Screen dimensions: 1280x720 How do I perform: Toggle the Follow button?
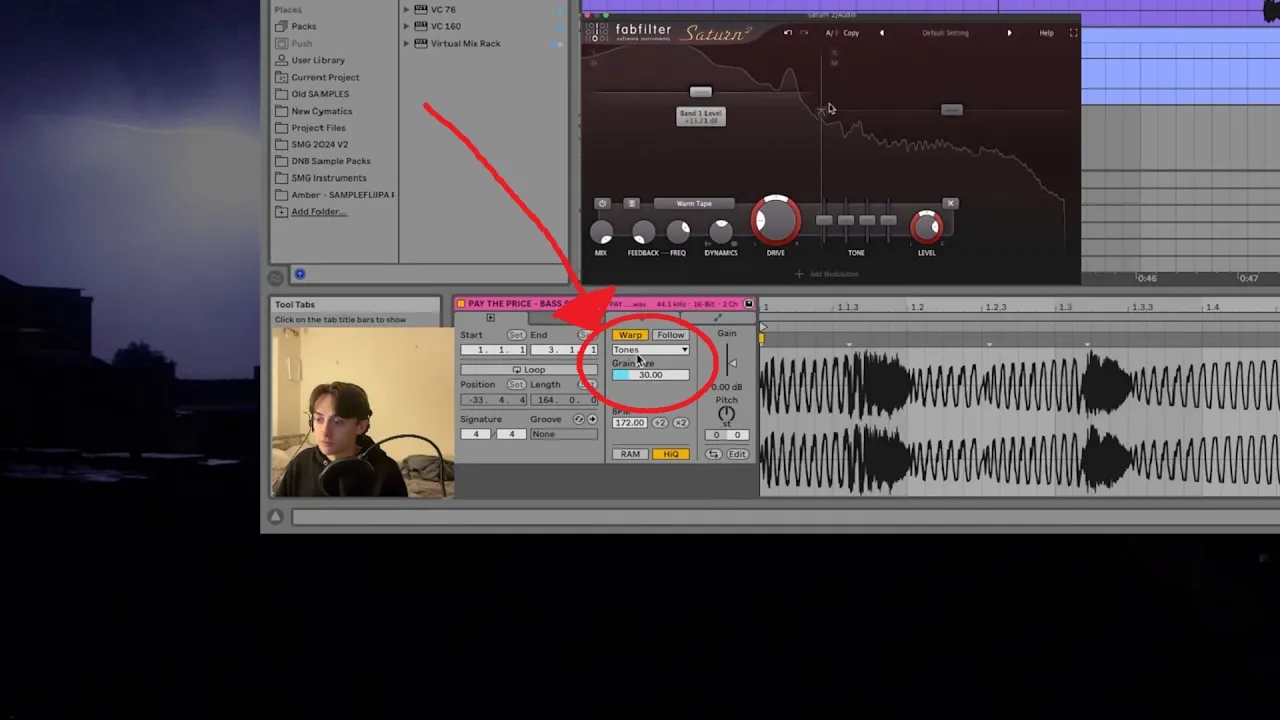(670, 335)
